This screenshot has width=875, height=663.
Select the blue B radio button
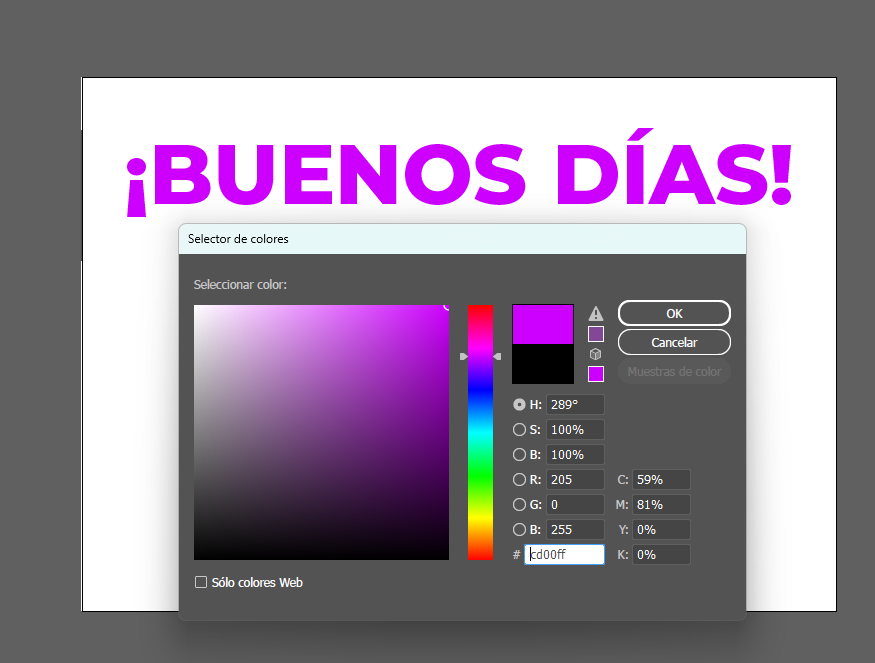click(519, 530)
